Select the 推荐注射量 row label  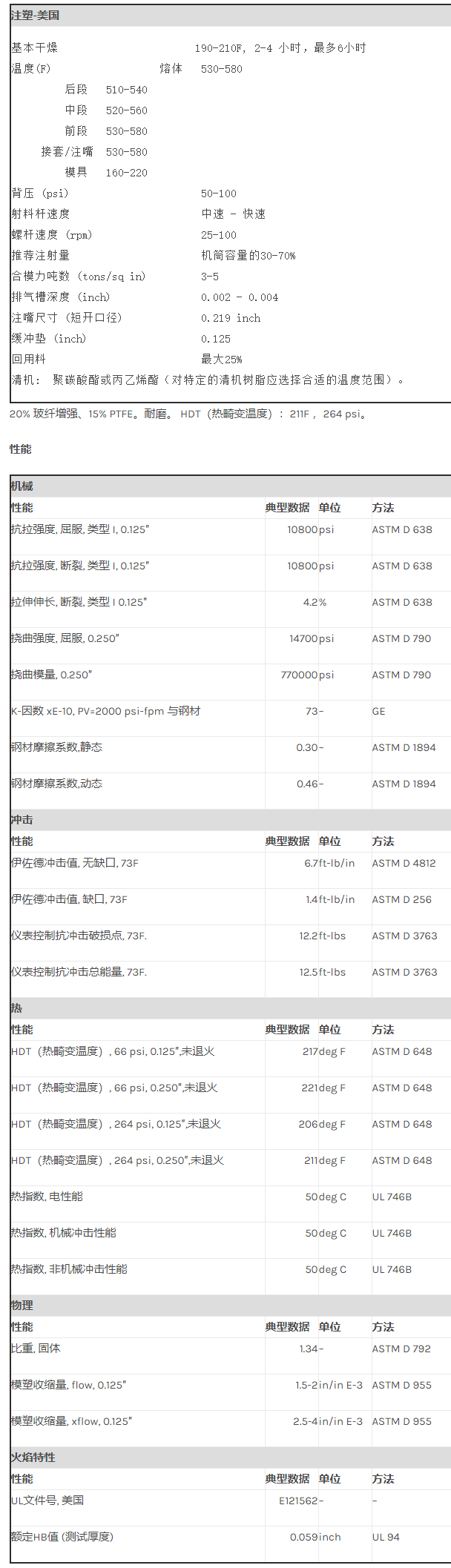click(40, 256)
